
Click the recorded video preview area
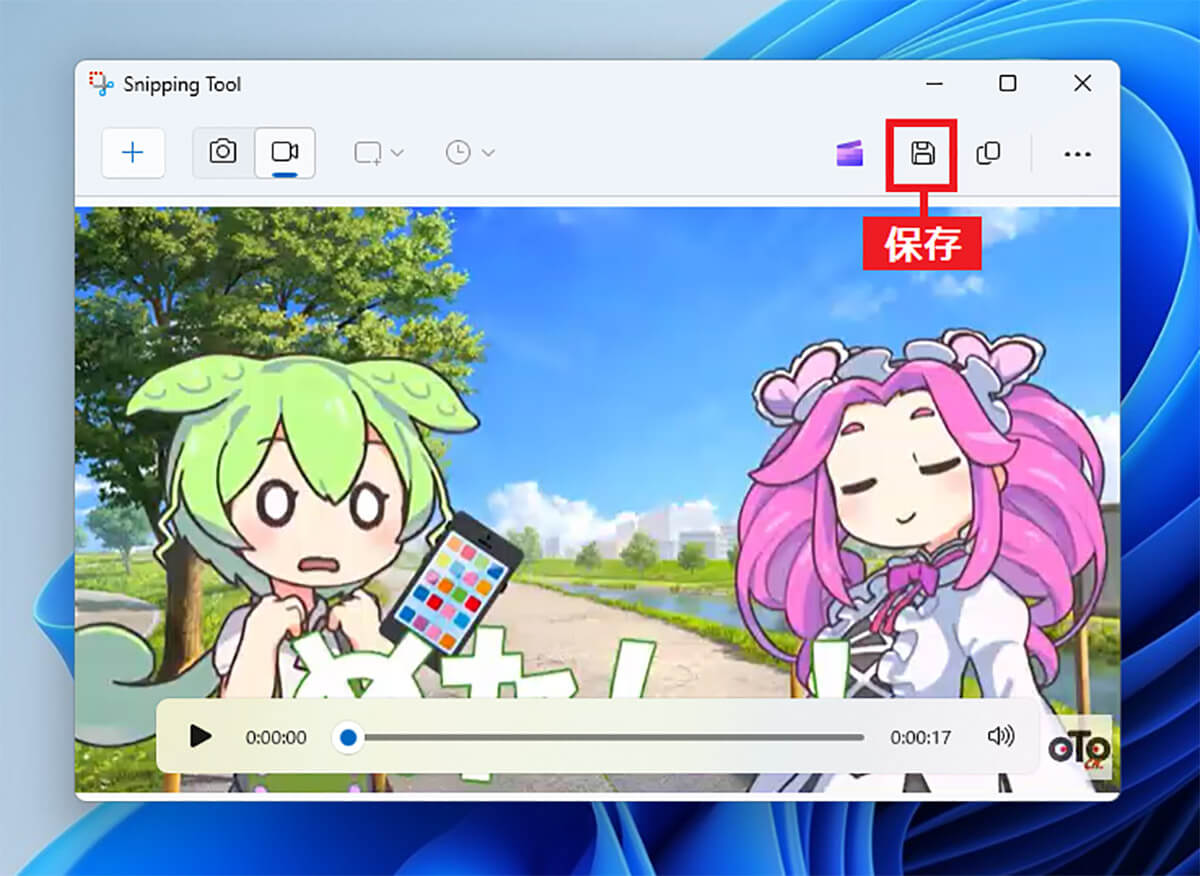coord(597,500)
